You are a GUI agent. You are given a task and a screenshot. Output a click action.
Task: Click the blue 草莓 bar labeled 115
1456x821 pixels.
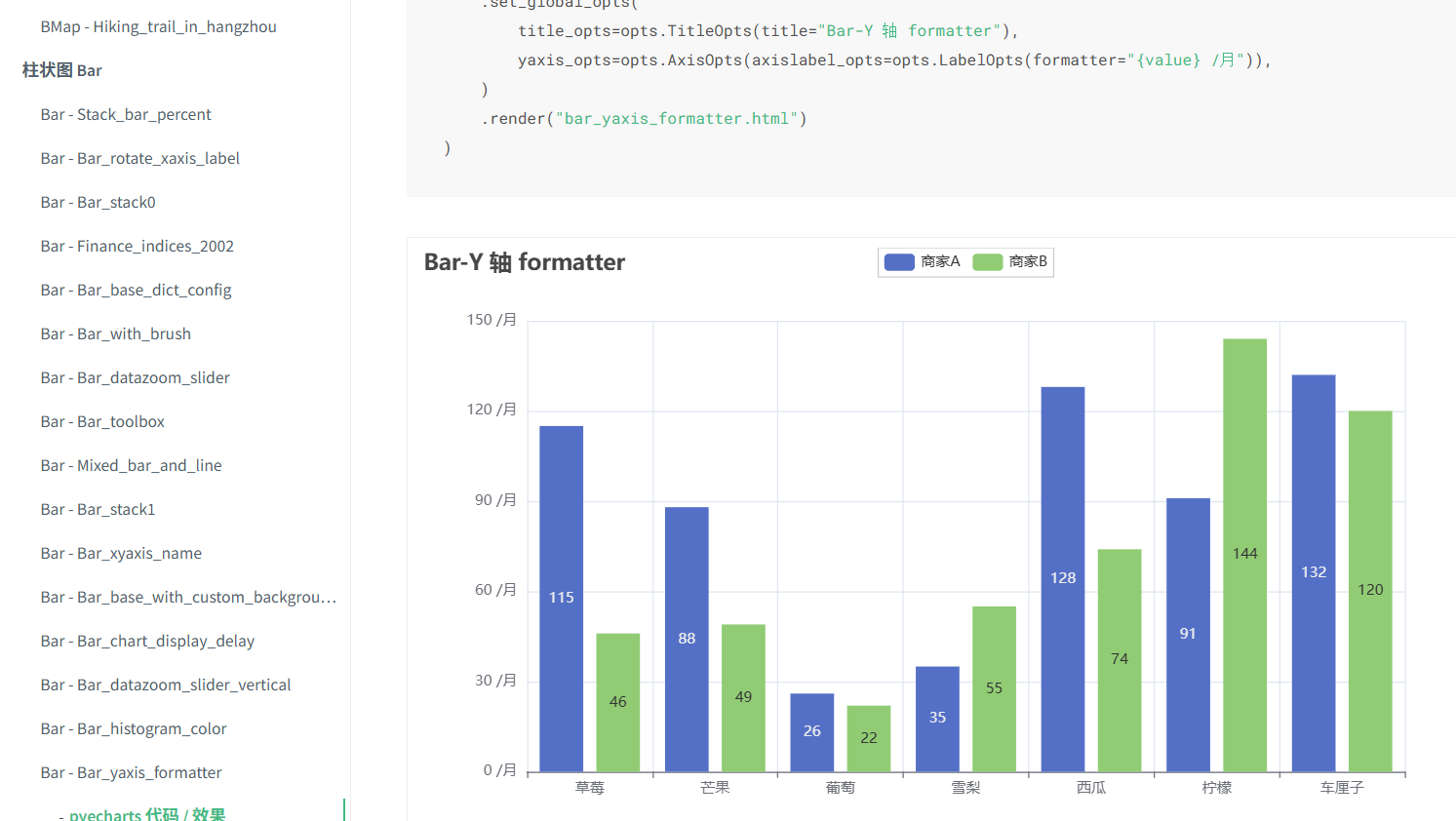point(562,599)
